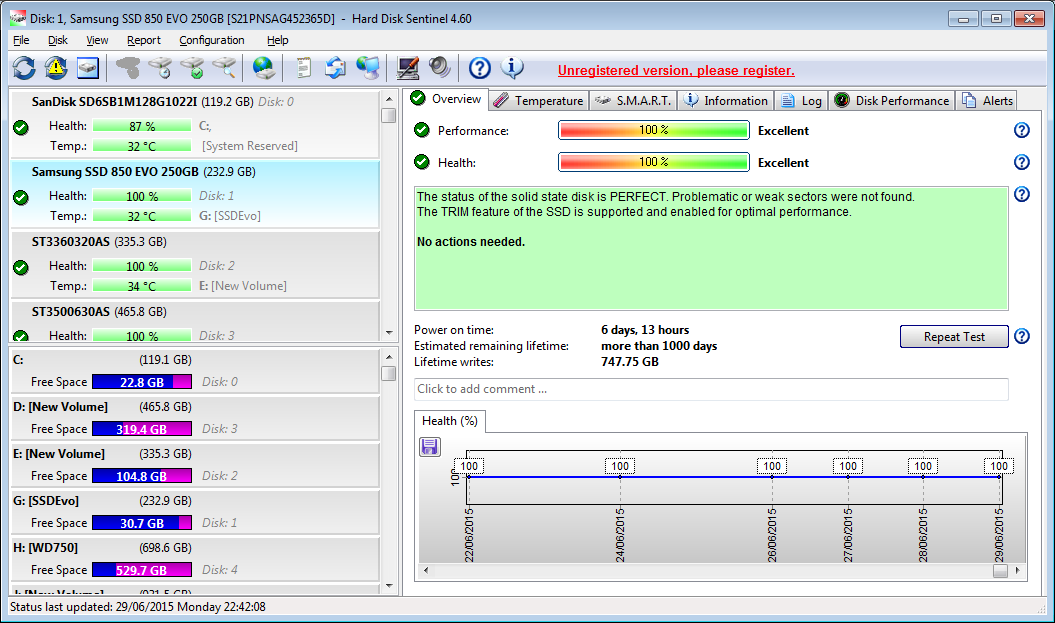Select the ST3500630AS disk entry

pyautogui.click(x=195, y=322)
